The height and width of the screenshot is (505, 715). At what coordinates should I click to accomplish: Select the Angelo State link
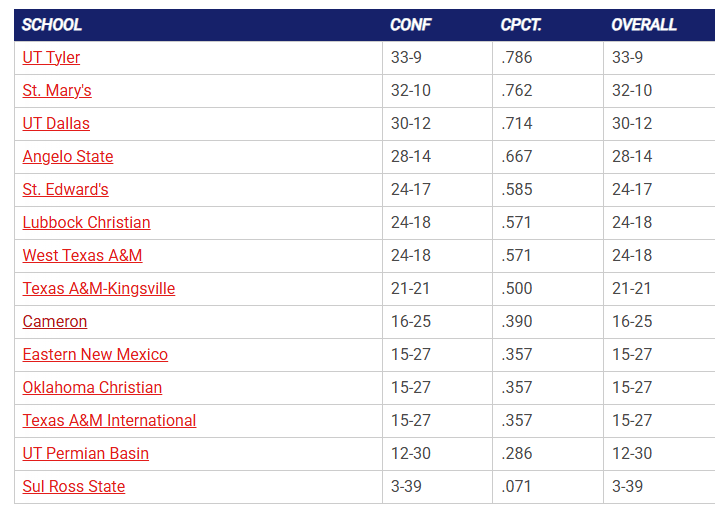(68, 157)
